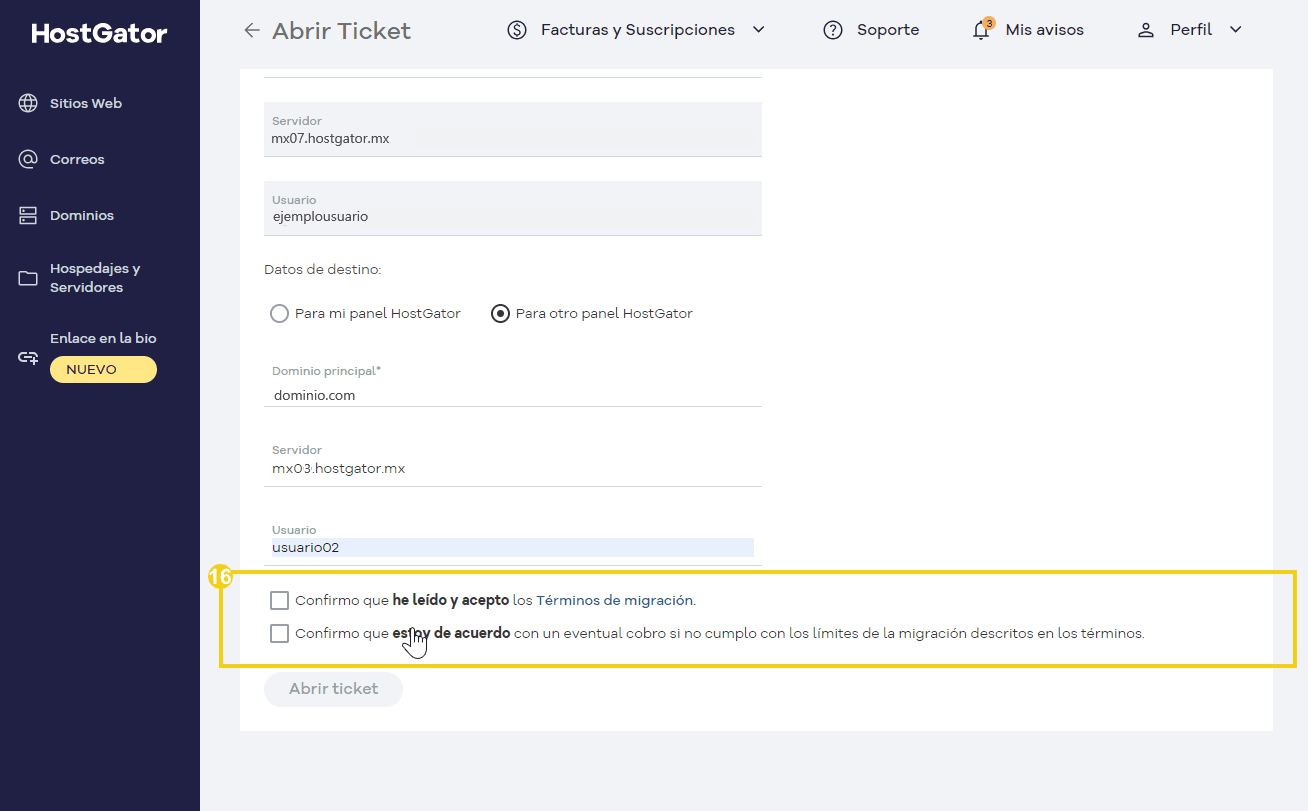Image resolution: width=1308 pixels, height=811 pixels.
Task: Click the Perfil user icon
Action: click(1146, 30)
